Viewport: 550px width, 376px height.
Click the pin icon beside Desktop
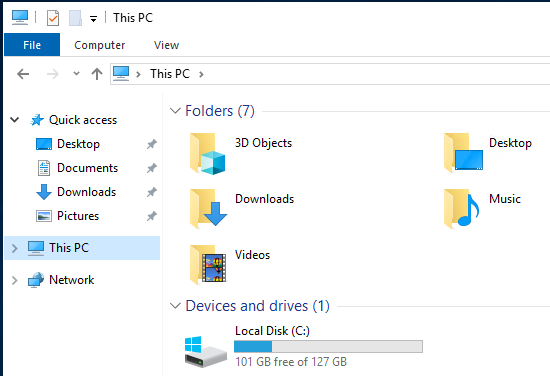152,144
